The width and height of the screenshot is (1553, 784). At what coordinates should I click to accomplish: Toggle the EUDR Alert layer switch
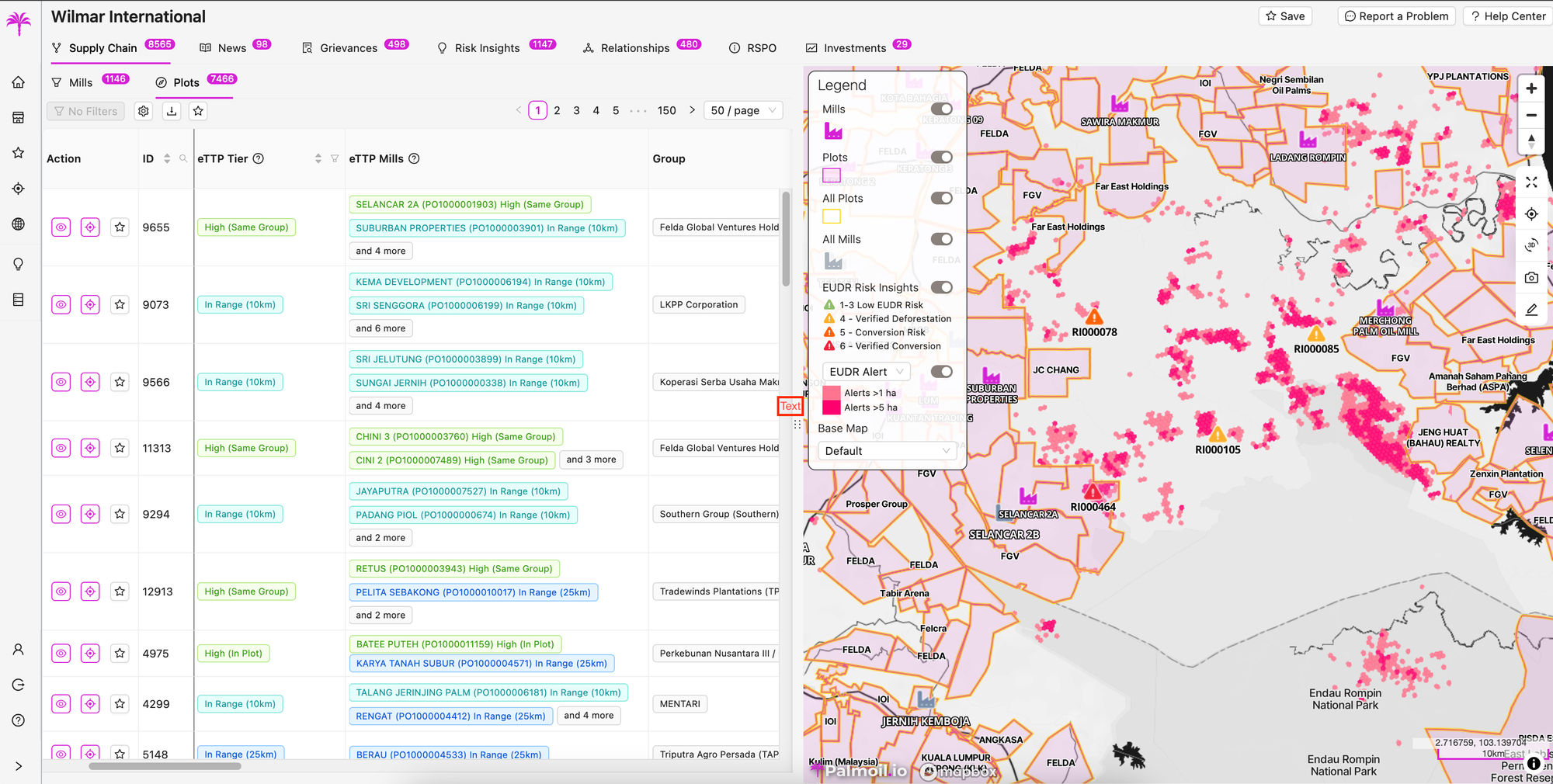(x=941, y=372)
